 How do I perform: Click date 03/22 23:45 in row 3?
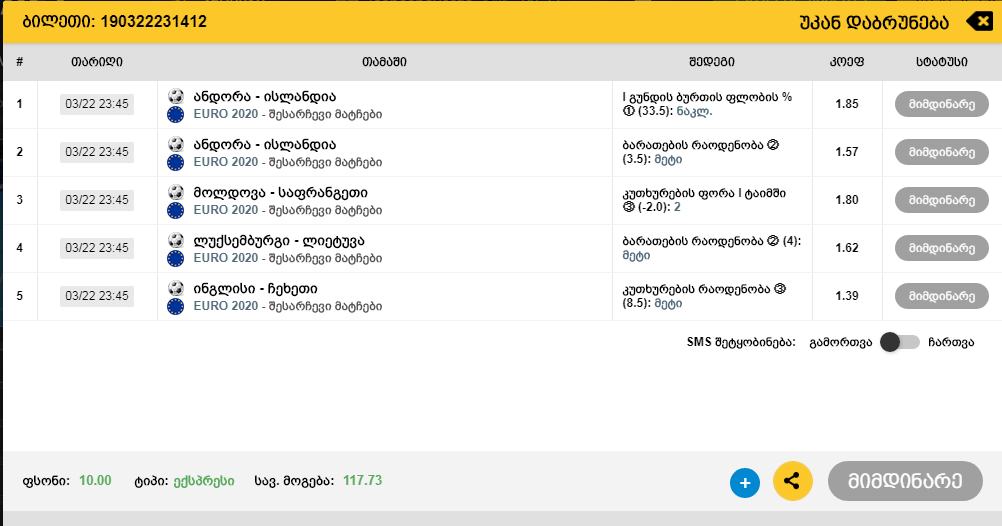97,199
